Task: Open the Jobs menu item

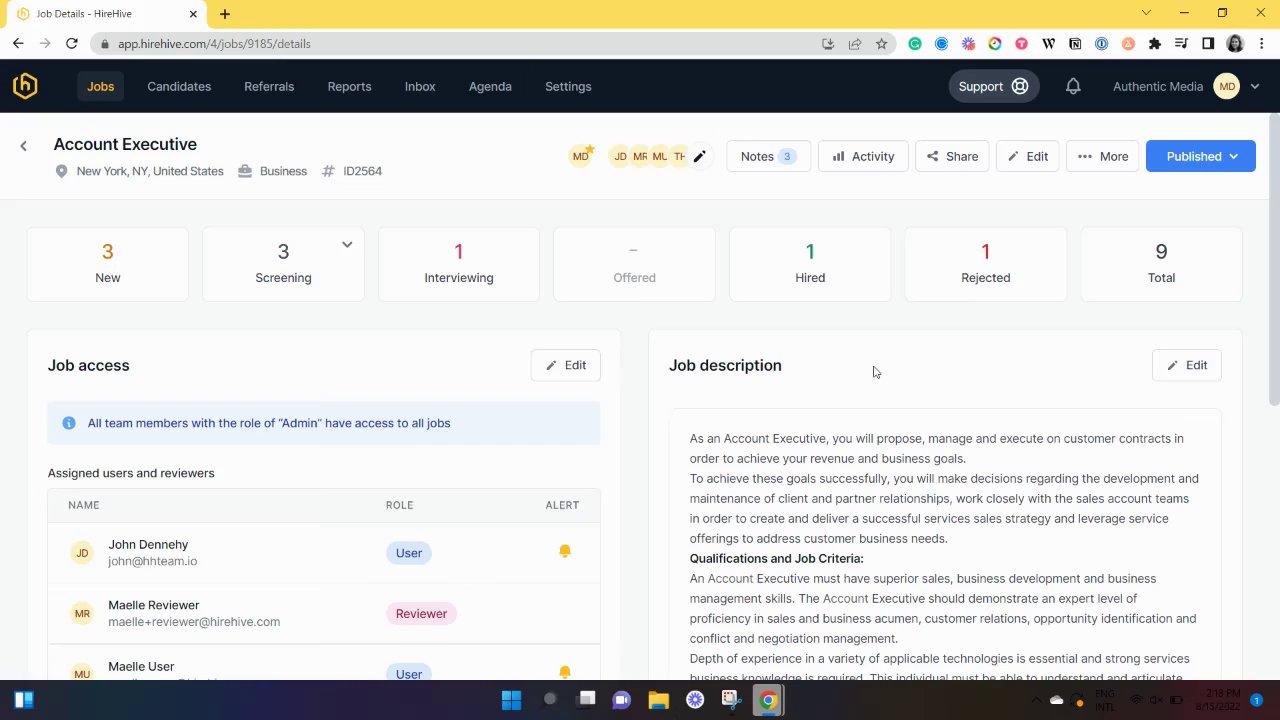Action: (x=100, y=86)
